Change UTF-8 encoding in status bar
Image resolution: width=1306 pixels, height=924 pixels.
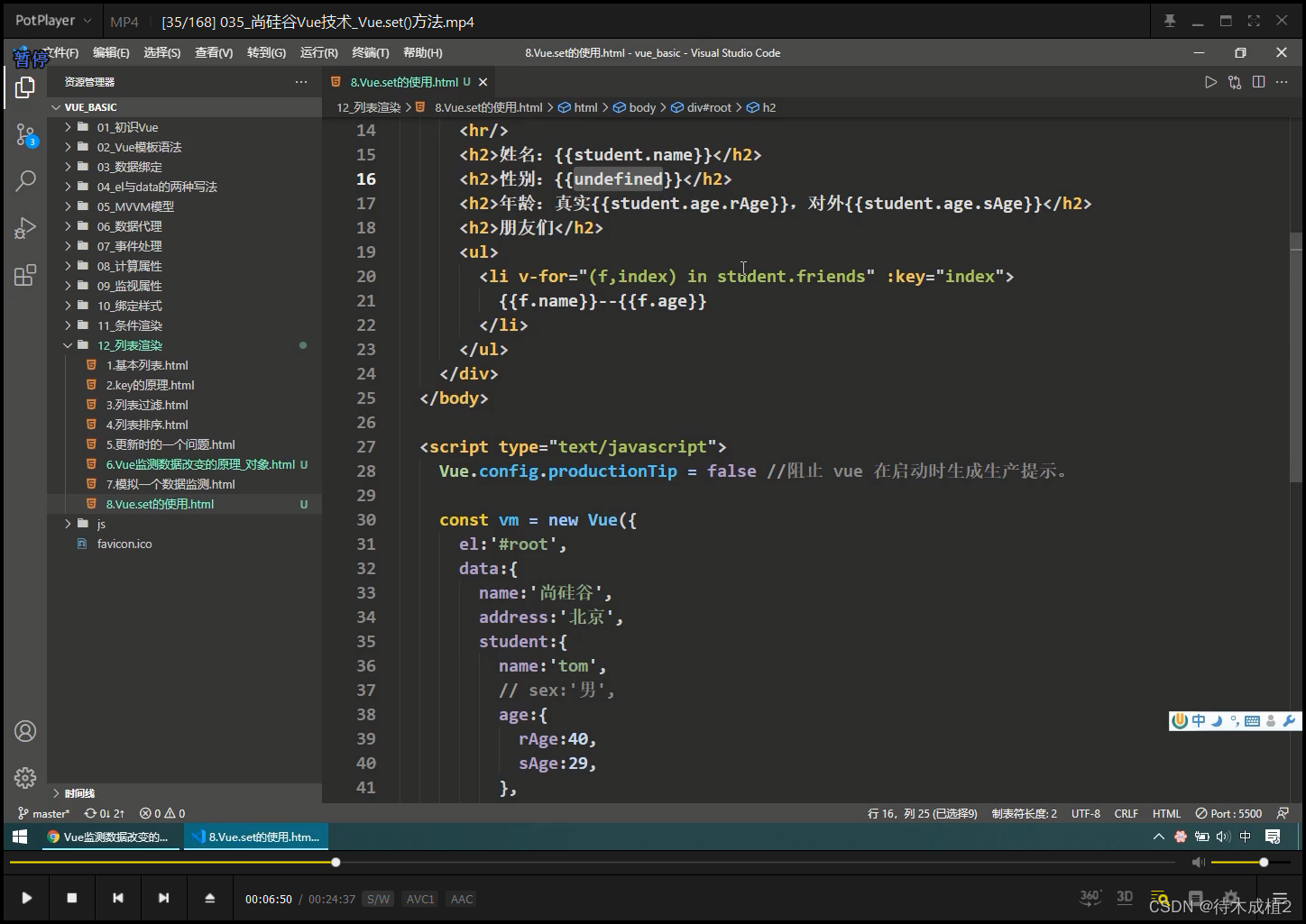tap(1086, 813)
